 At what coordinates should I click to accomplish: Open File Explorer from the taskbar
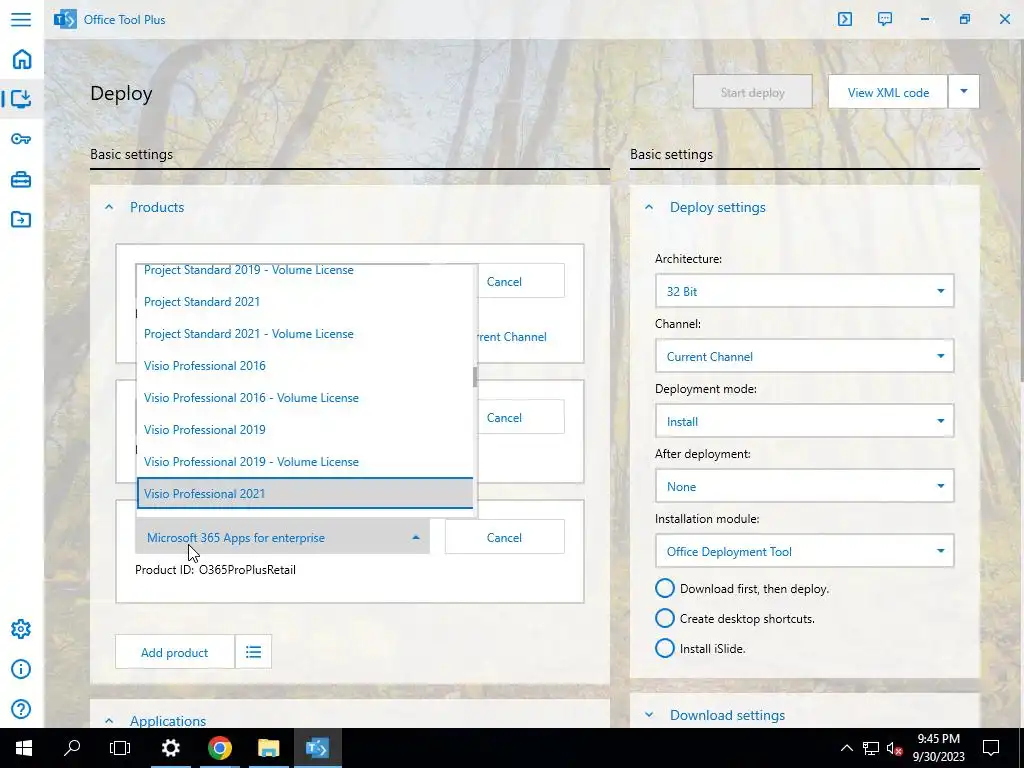tap(268, 748)
